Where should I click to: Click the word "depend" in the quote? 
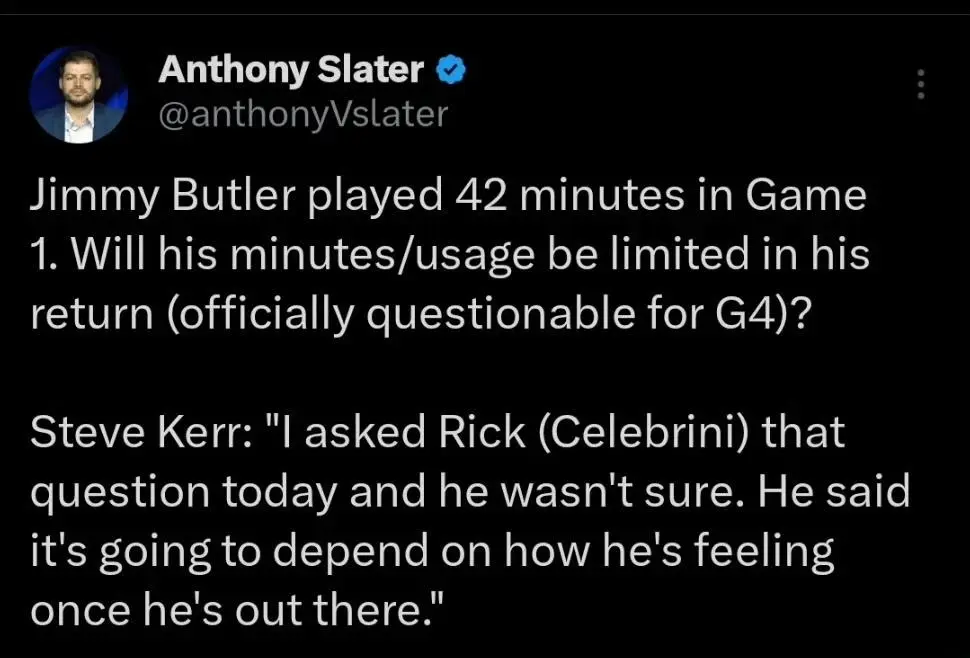pos(350,553)
